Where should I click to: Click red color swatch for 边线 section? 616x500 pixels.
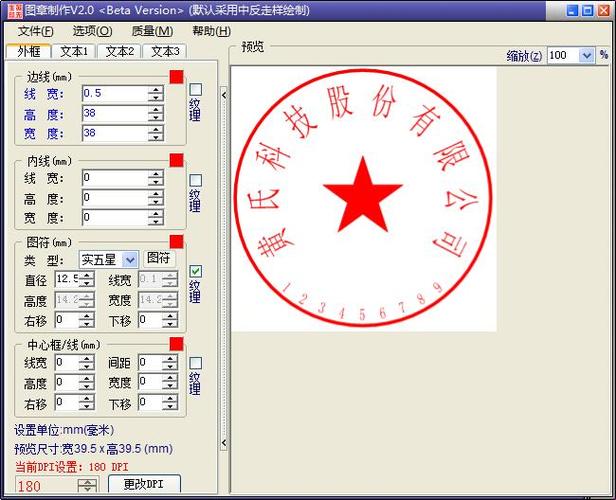tap(176, 77)
